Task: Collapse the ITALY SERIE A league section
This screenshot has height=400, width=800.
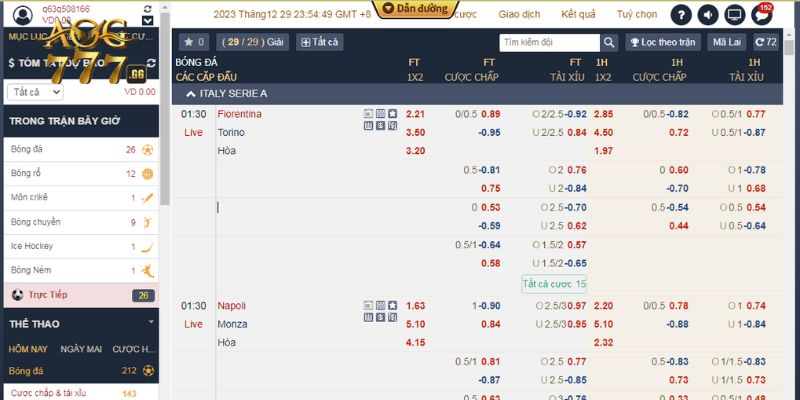Action: click(x=190, y=93)
